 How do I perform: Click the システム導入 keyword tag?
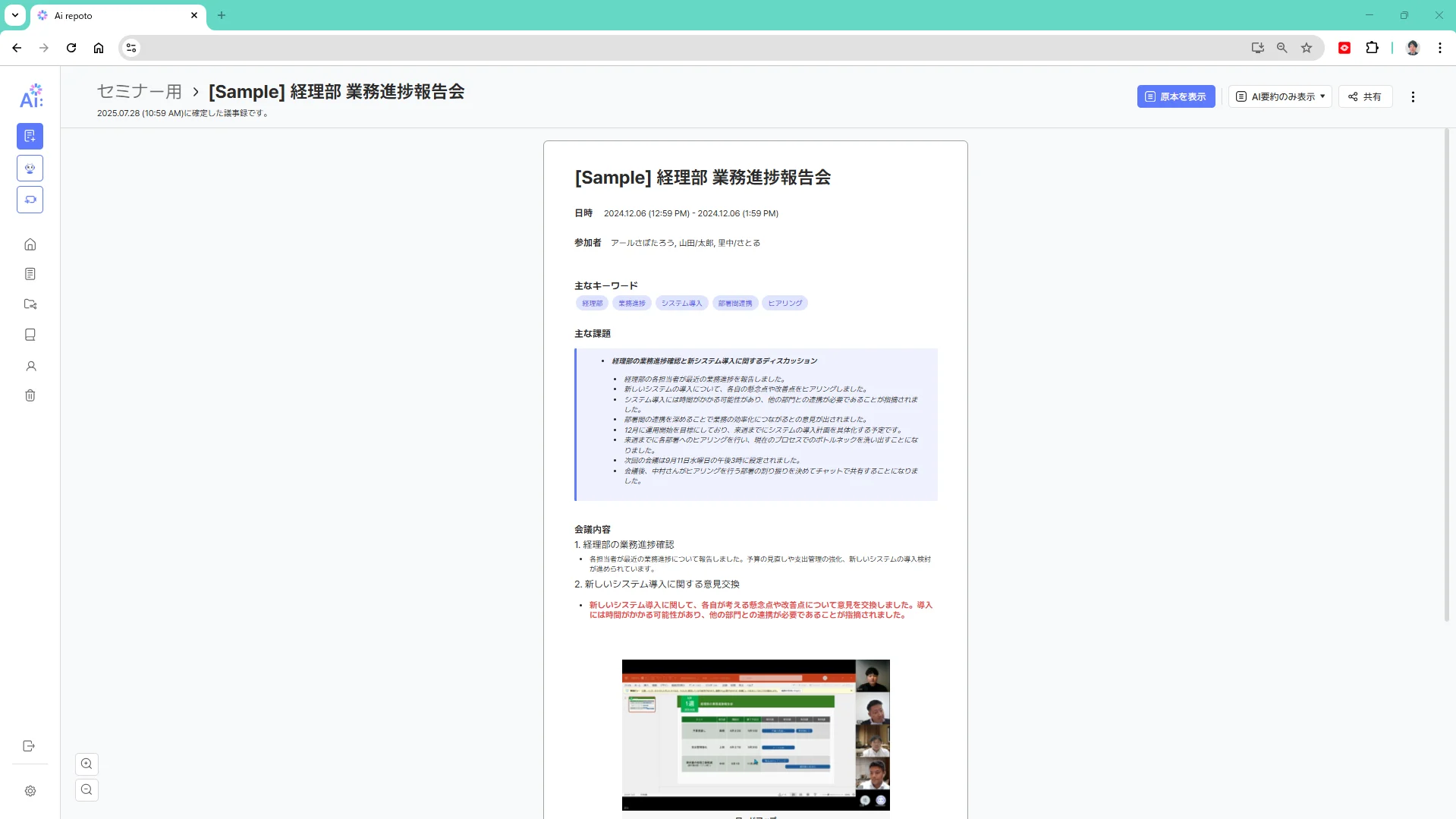click(681, 304)
